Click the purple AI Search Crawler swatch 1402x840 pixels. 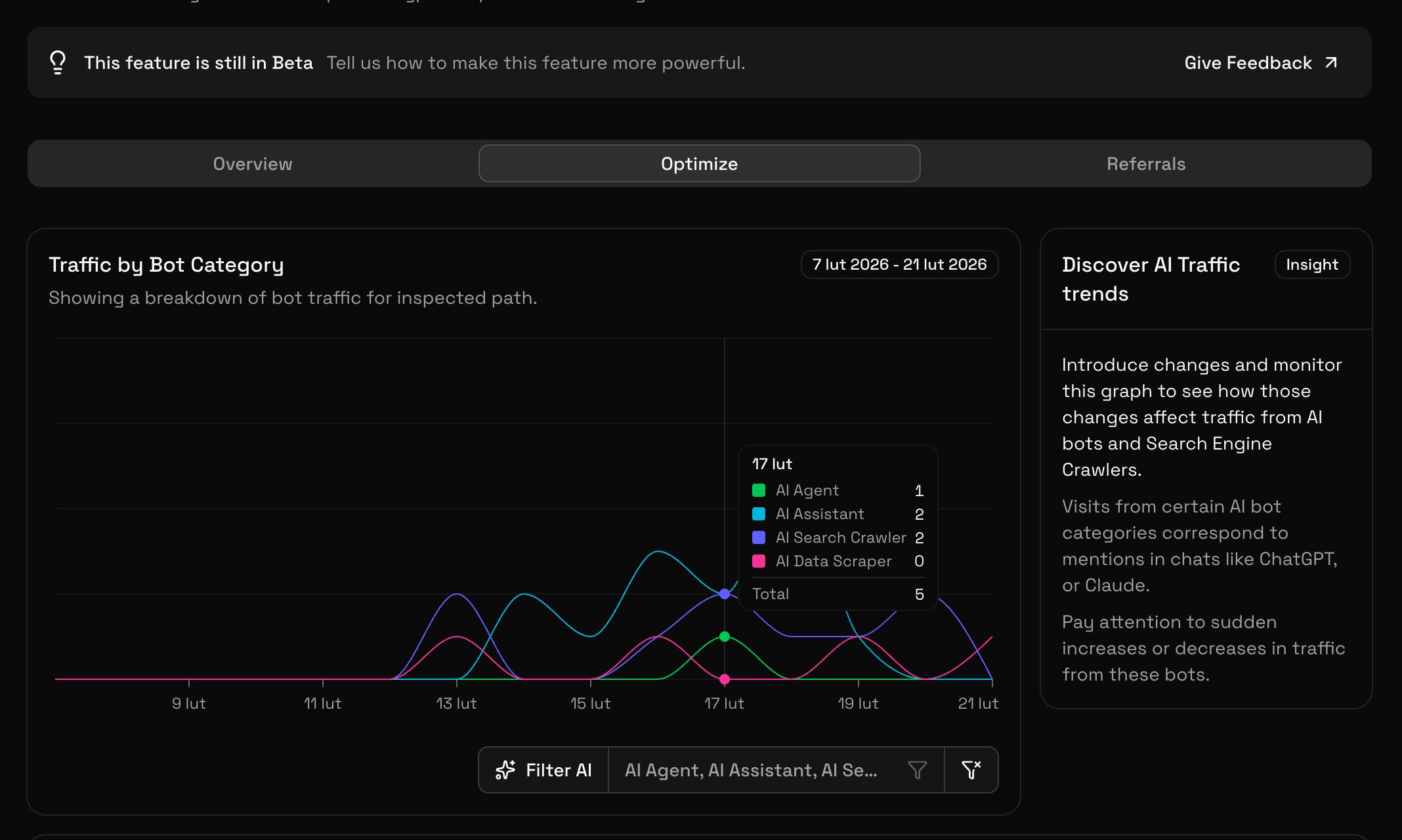point(759,537)
